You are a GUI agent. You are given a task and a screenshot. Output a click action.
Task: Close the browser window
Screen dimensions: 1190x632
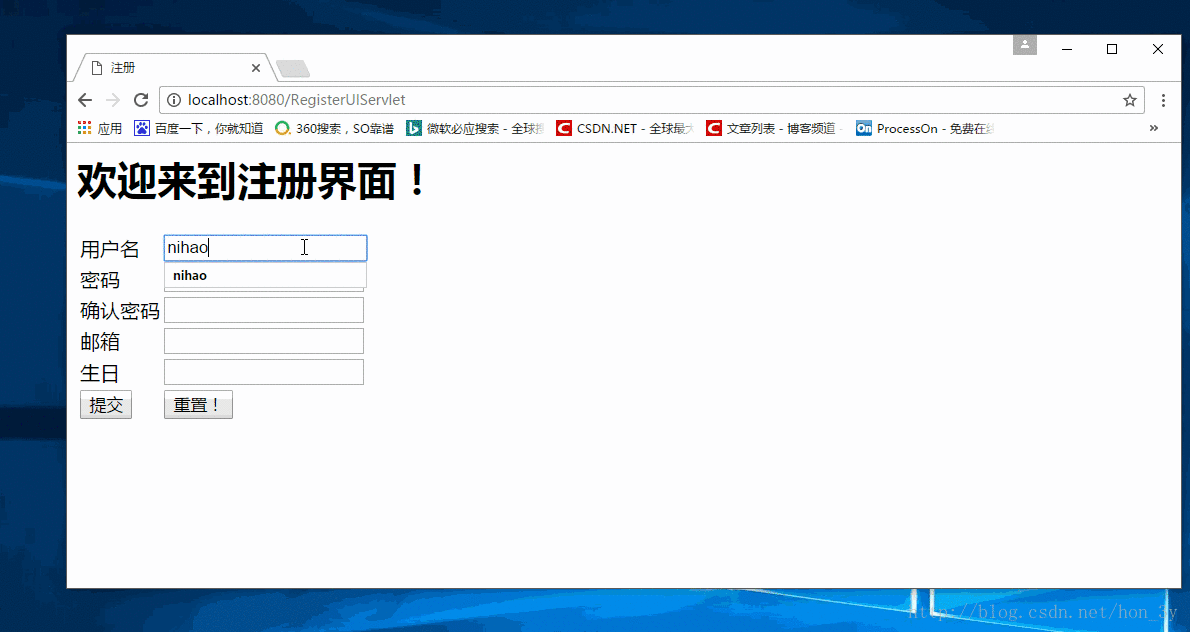pos(1157,49)
